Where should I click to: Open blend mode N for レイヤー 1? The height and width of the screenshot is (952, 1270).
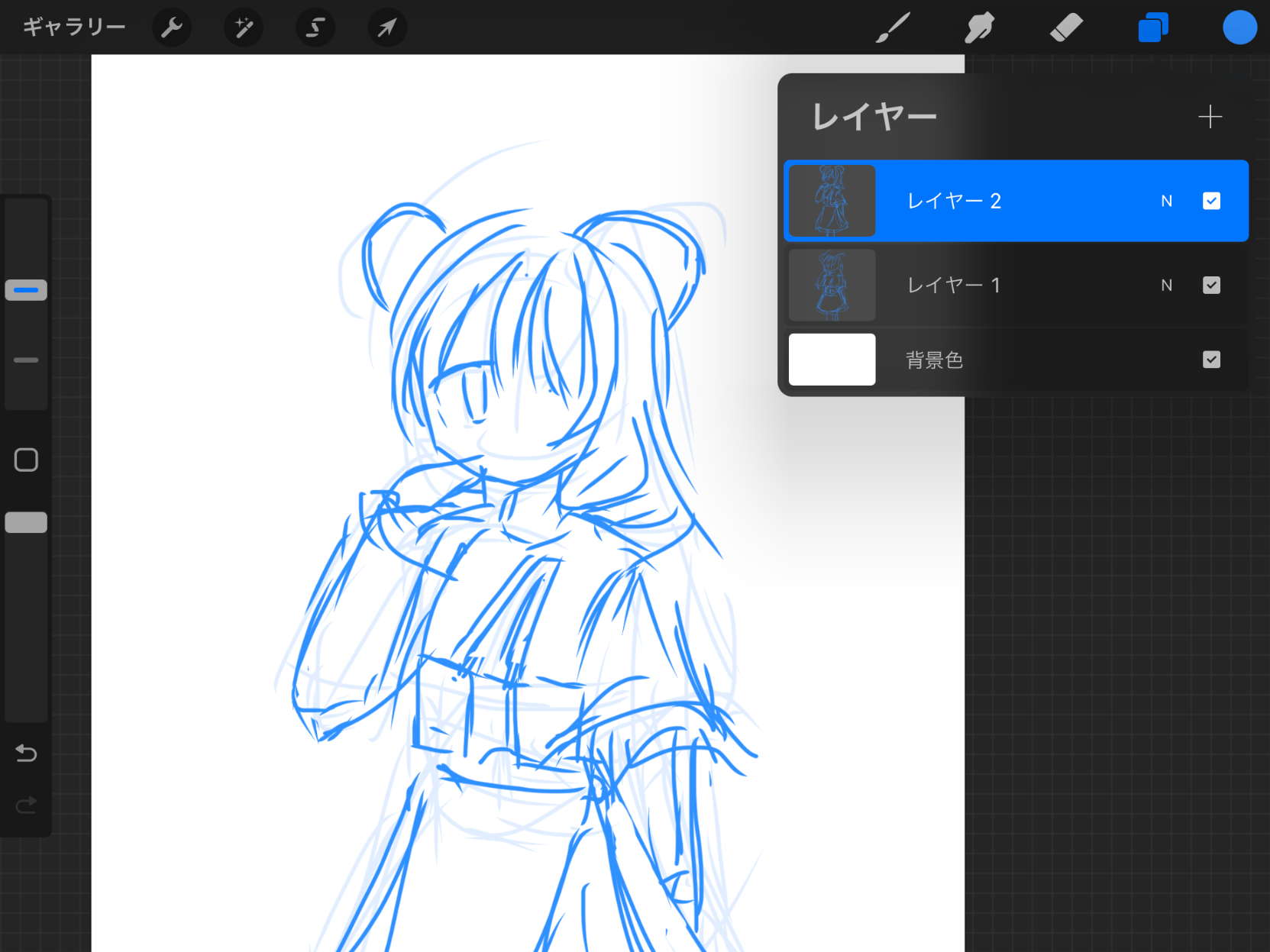1166,285
